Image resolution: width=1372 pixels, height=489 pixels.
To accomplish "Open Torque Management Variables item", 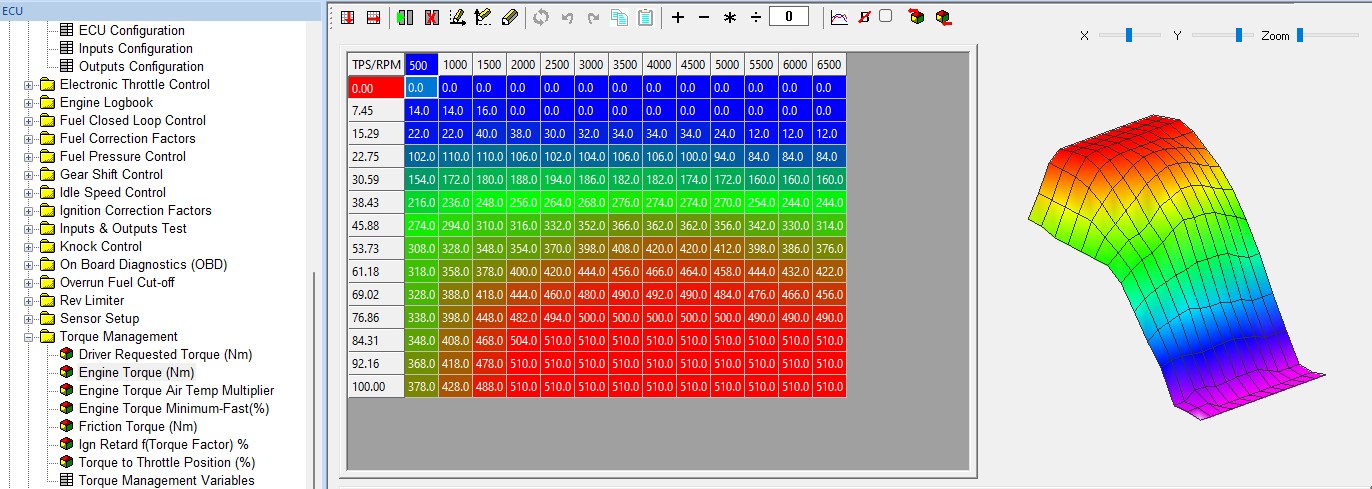I will pos(166,481).
